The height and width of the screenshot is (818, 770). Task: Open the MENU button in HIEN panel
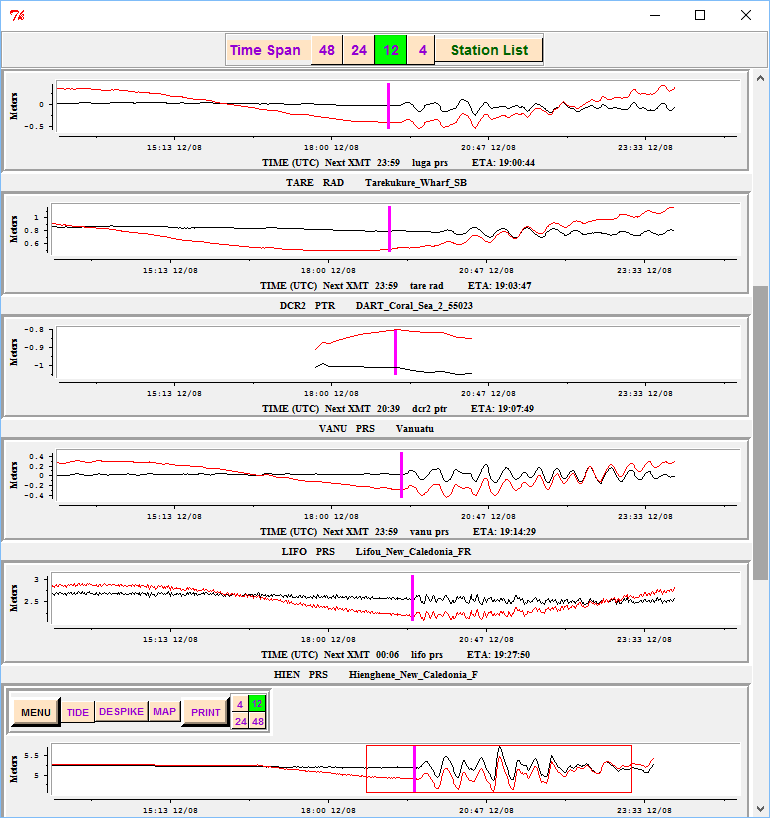coord(35,712)
